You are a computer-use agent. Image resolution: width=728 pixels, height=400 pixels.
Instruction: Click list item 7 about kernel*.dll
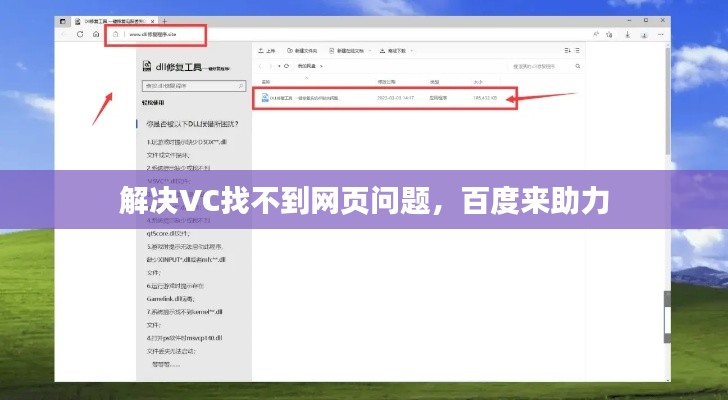(x=185, y=312)
